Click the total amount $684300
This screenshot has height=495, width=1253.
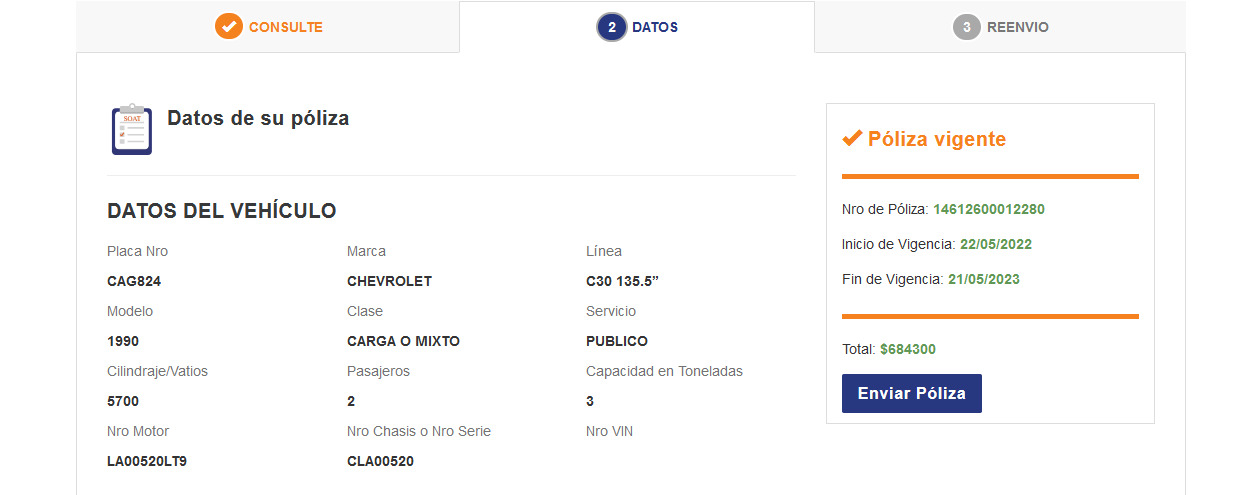tap(907, 349)
